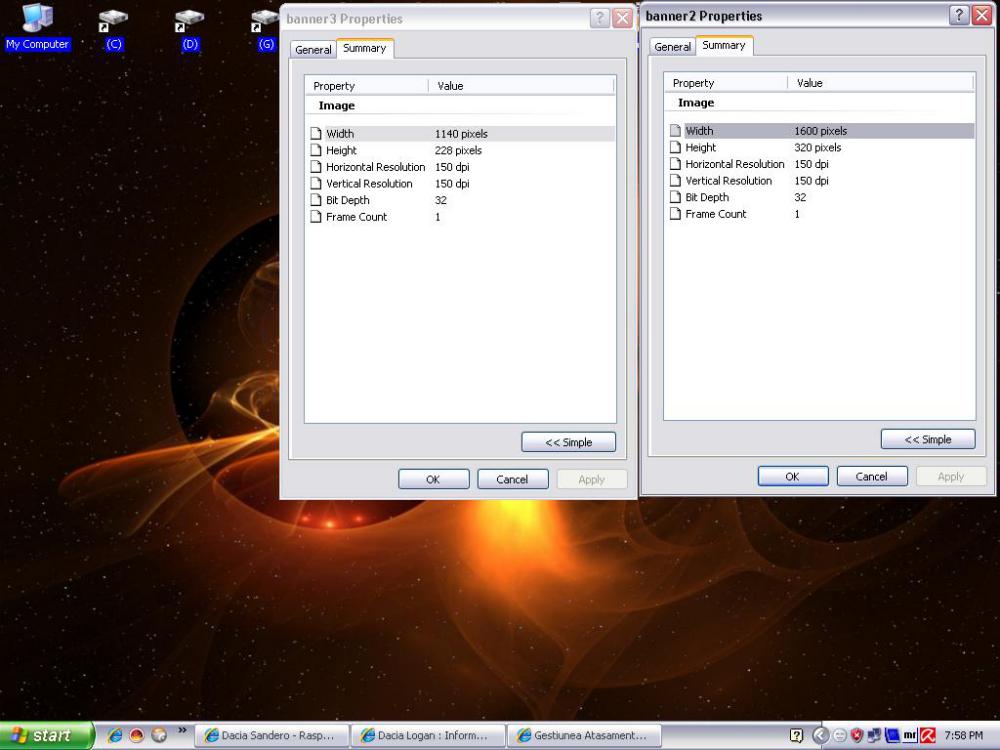Select the Summary tab in banner2 Properties
This screenshot has width=1000, height=750.
point(724,45)
